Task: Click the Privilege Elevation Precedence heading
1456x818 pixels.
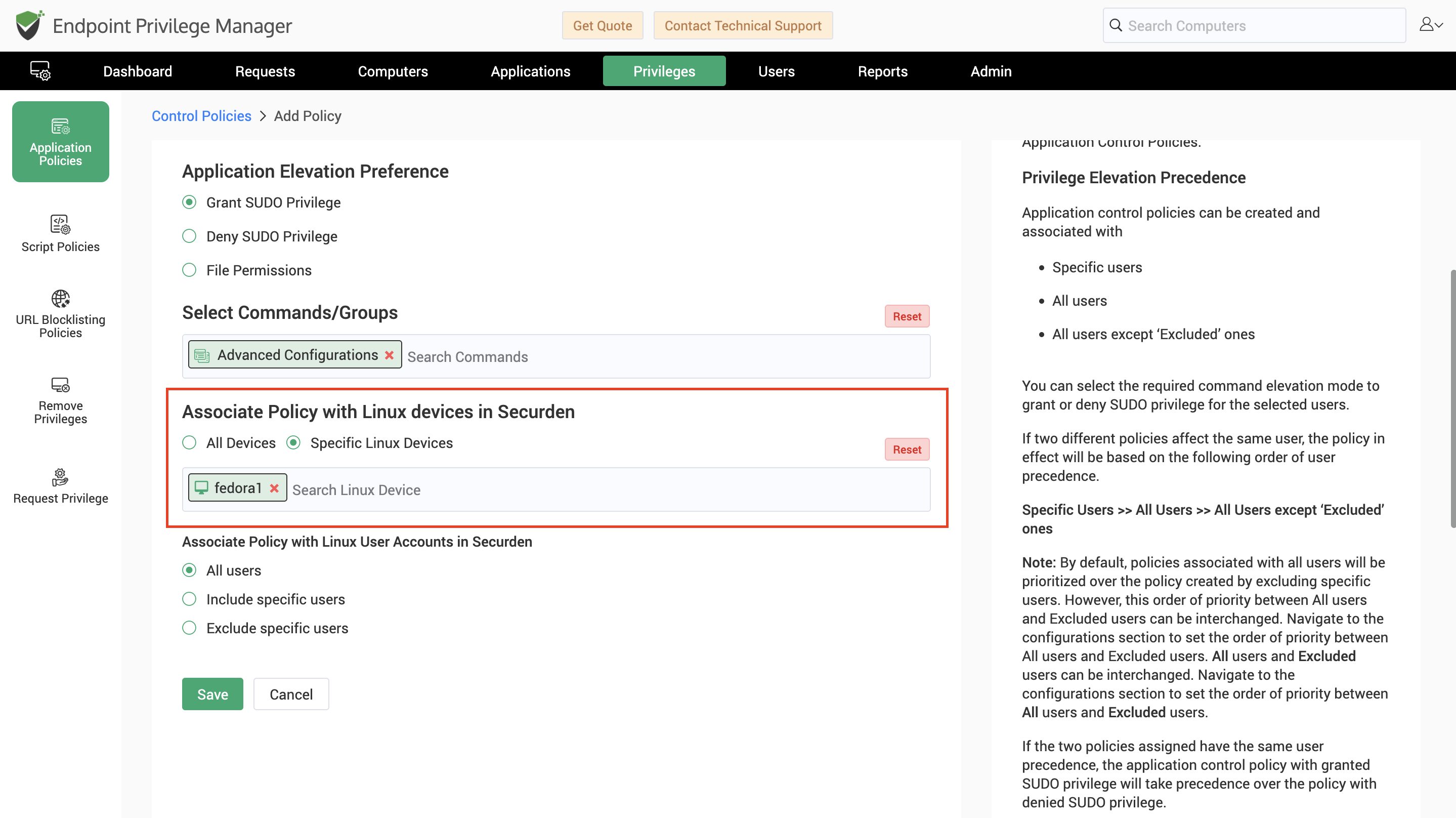Action: (1133, 178)
